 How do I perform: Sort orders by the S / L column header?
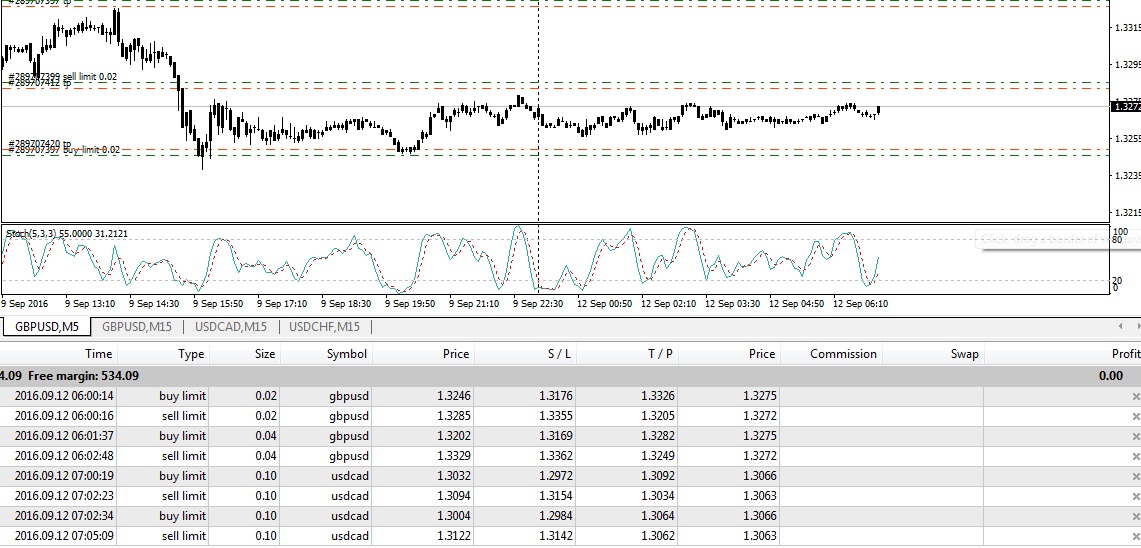[525, 354]
